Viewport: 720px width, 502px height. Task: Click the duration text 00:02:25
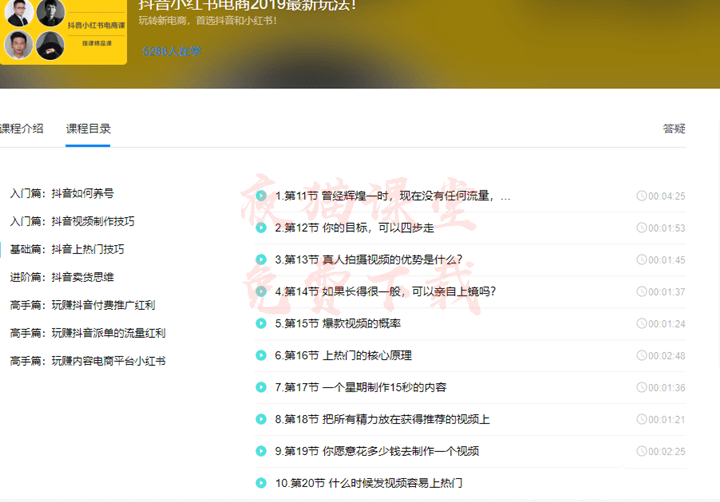click(x=667, y=451)
